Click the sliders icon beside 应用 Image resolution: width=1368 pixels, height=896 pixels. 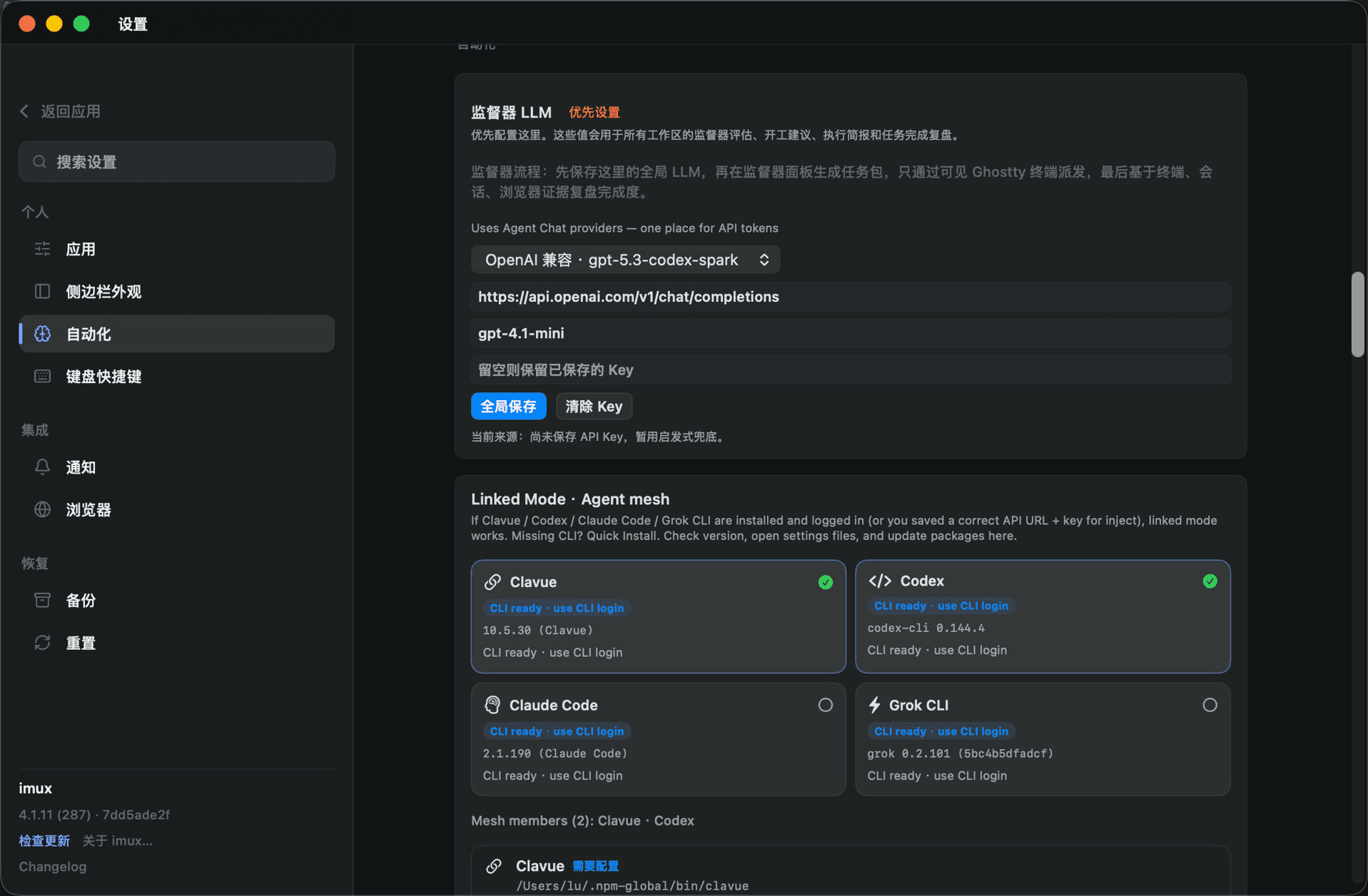point(43,249)
